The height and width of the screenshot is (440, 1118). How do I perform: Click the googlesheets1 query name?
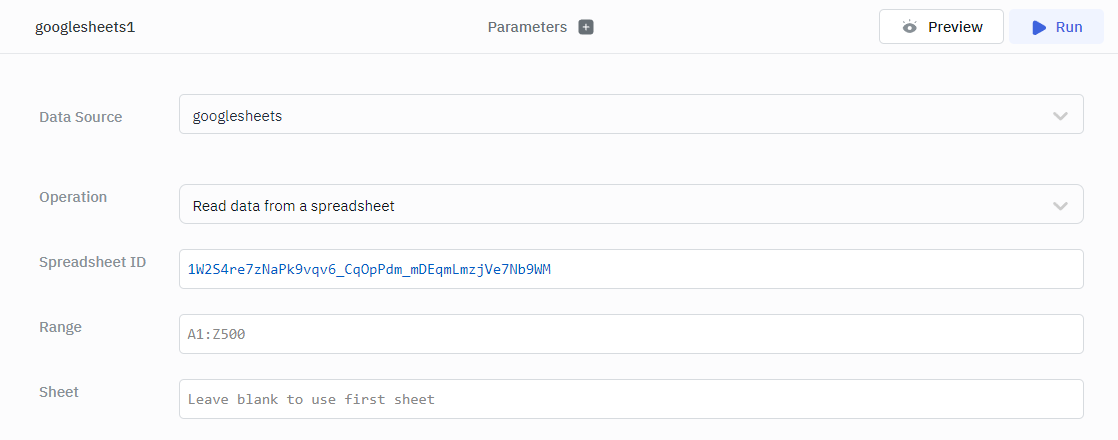click(x=85, y=27)
